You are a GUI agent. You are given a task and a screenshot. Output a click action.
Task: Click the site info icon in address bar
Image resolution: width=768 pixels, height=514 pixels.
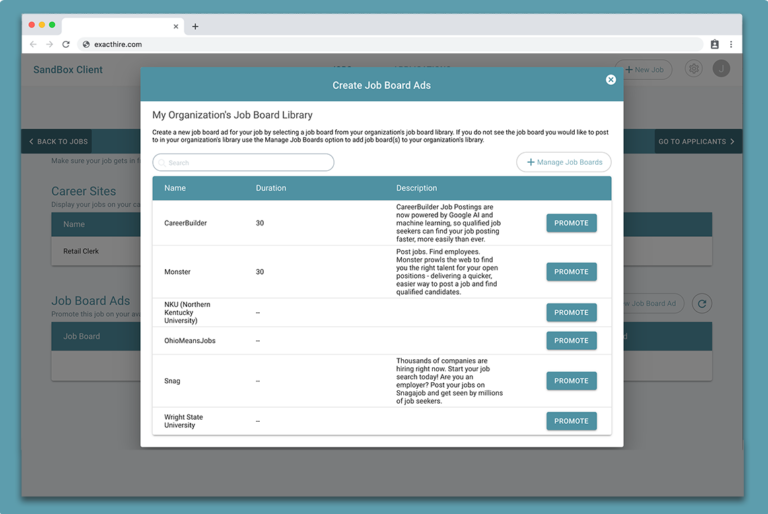86,44
